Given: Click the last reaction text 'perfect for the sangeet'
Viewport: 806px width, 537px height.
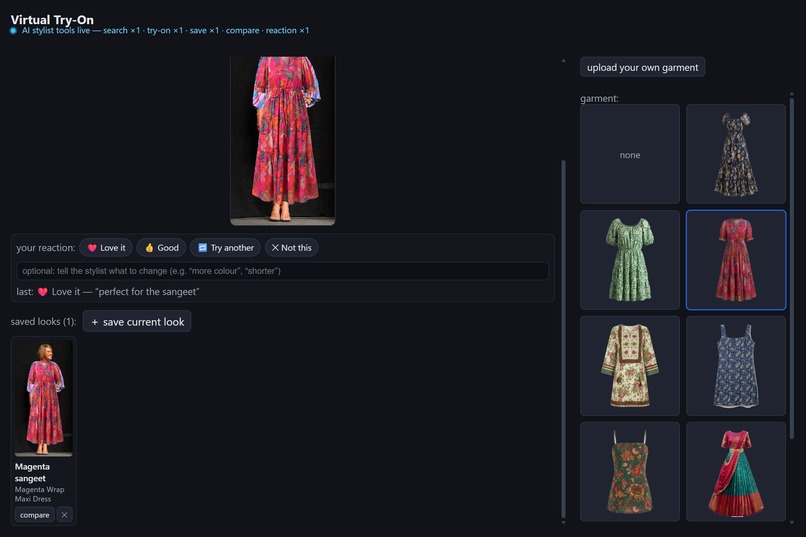Looking at the screenshot, I should point(147,292).
